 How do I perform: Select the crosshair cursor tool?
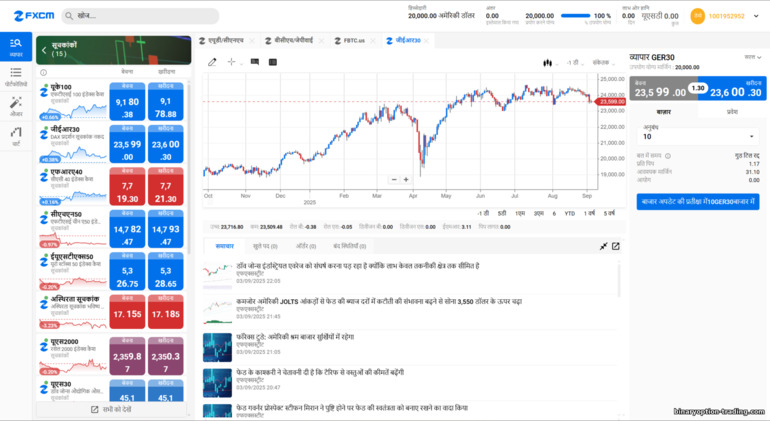click(x=231, y=62)
